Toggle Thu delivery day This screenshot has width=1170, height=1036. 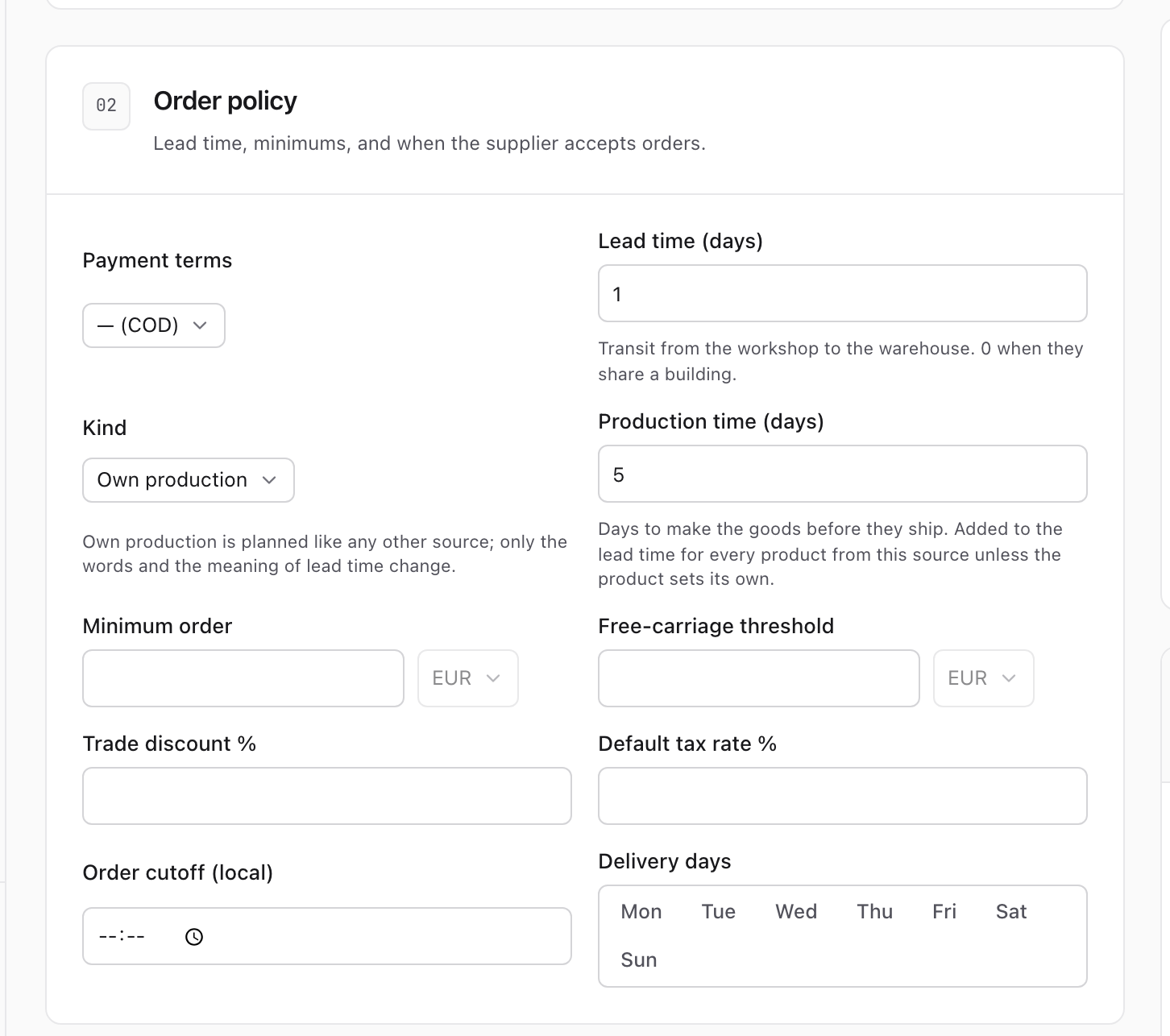click(x=875, y=911)
